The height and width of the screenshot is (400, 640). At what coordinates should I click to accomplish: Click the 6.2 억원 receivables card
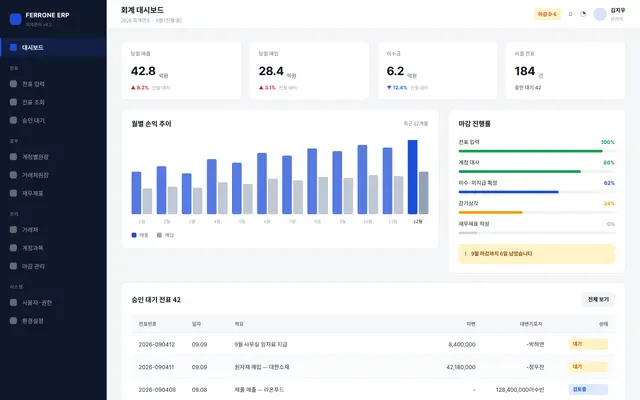coord(437,71)
